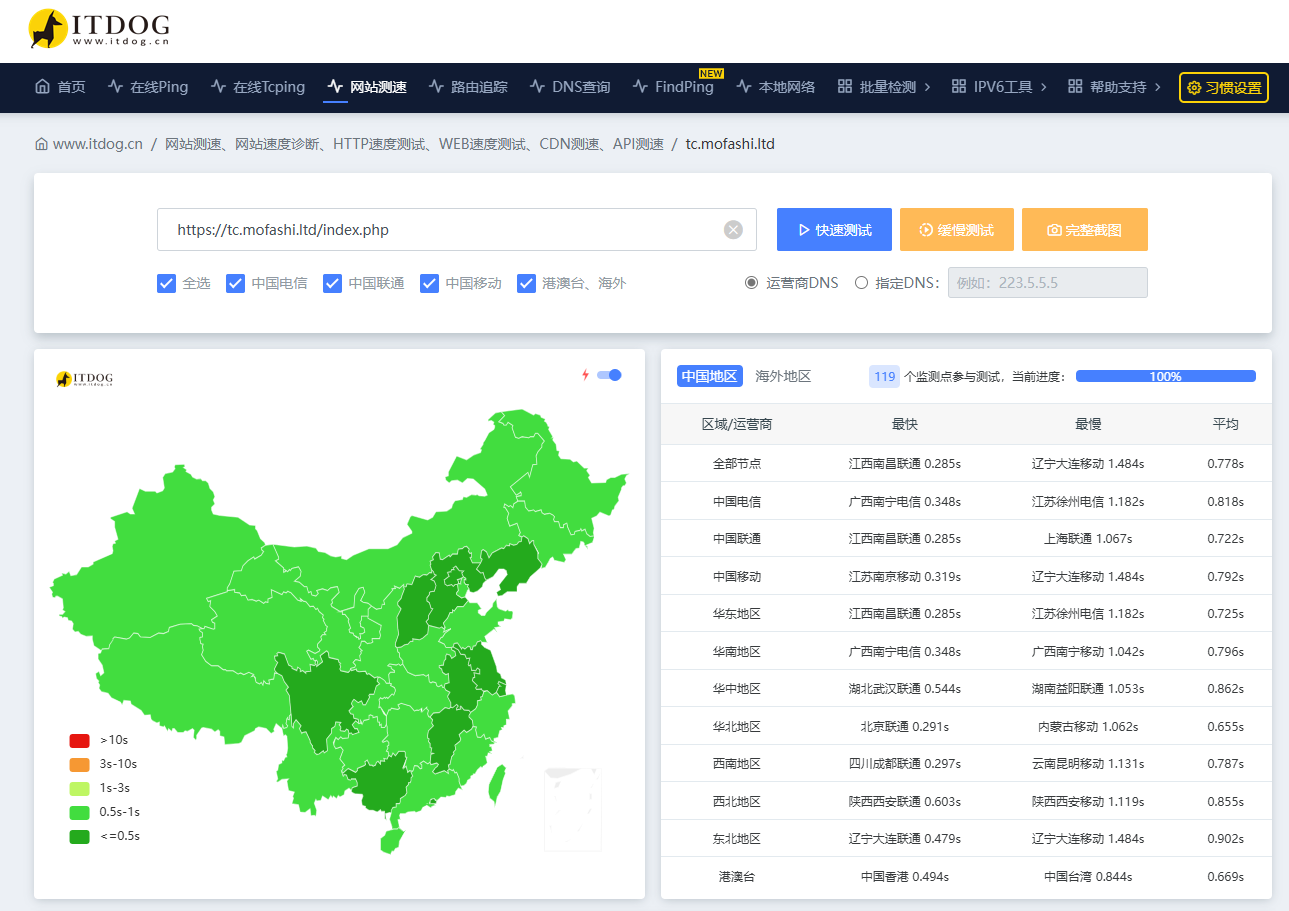Click the grid icon beside IPV6工具
The height and width of the screenshot is (911, 1289).
tap(959, 87)
